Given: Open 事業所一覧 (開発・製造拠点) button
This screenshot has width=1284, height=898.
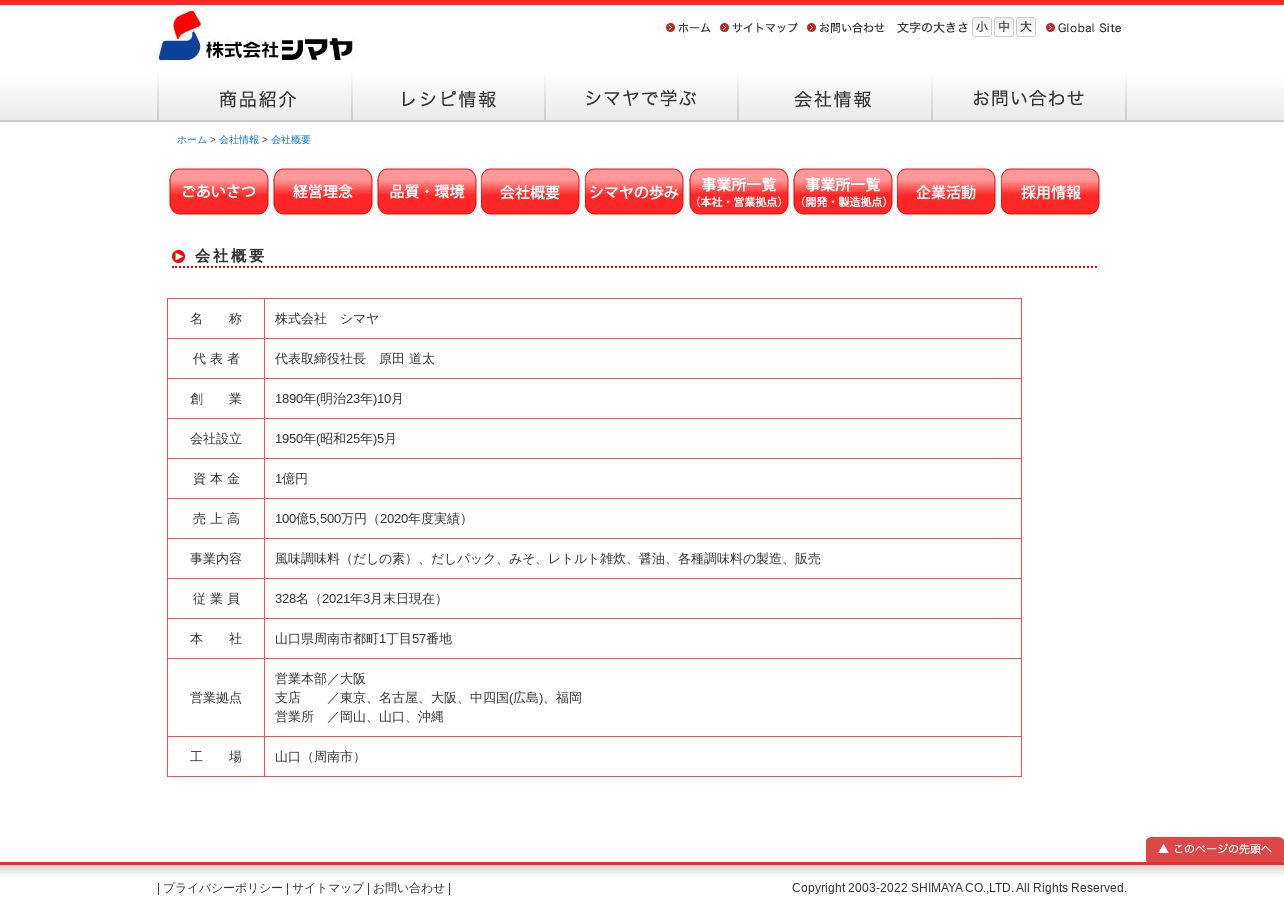Looking at the screenshot, I should tap(843, 191).
